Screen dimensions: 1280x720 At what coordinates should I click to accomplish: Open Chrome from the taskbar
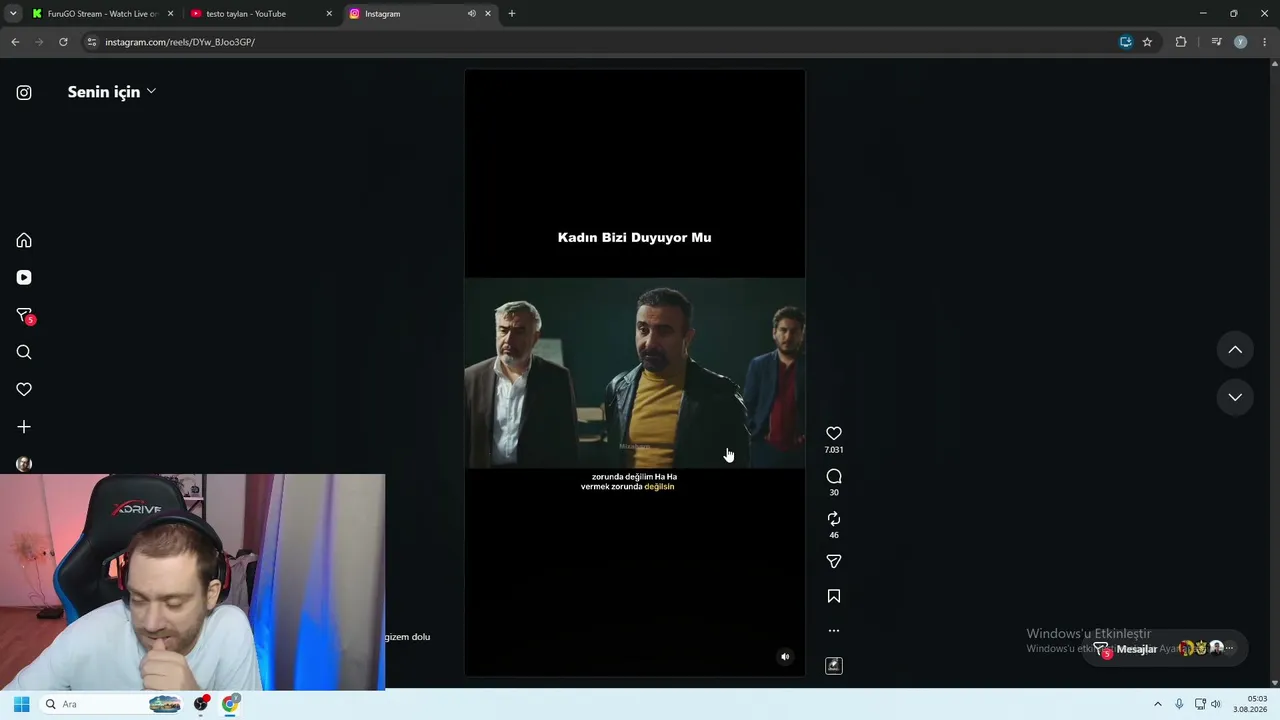click(x=230, y=704)
